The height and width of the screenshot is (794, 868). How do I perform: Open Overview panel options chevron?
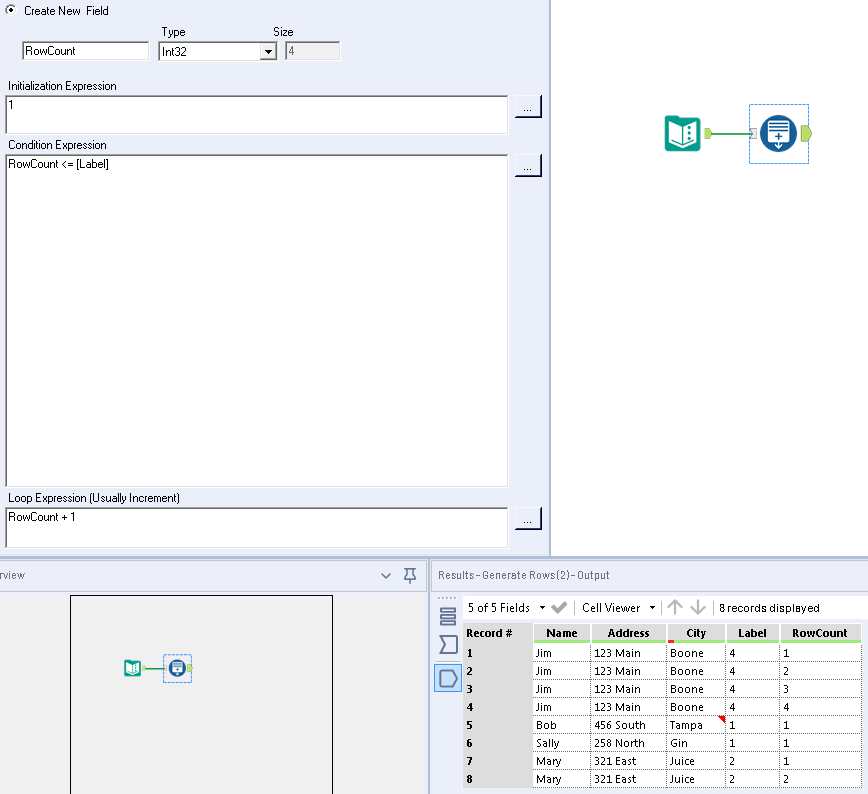point(387,575)
